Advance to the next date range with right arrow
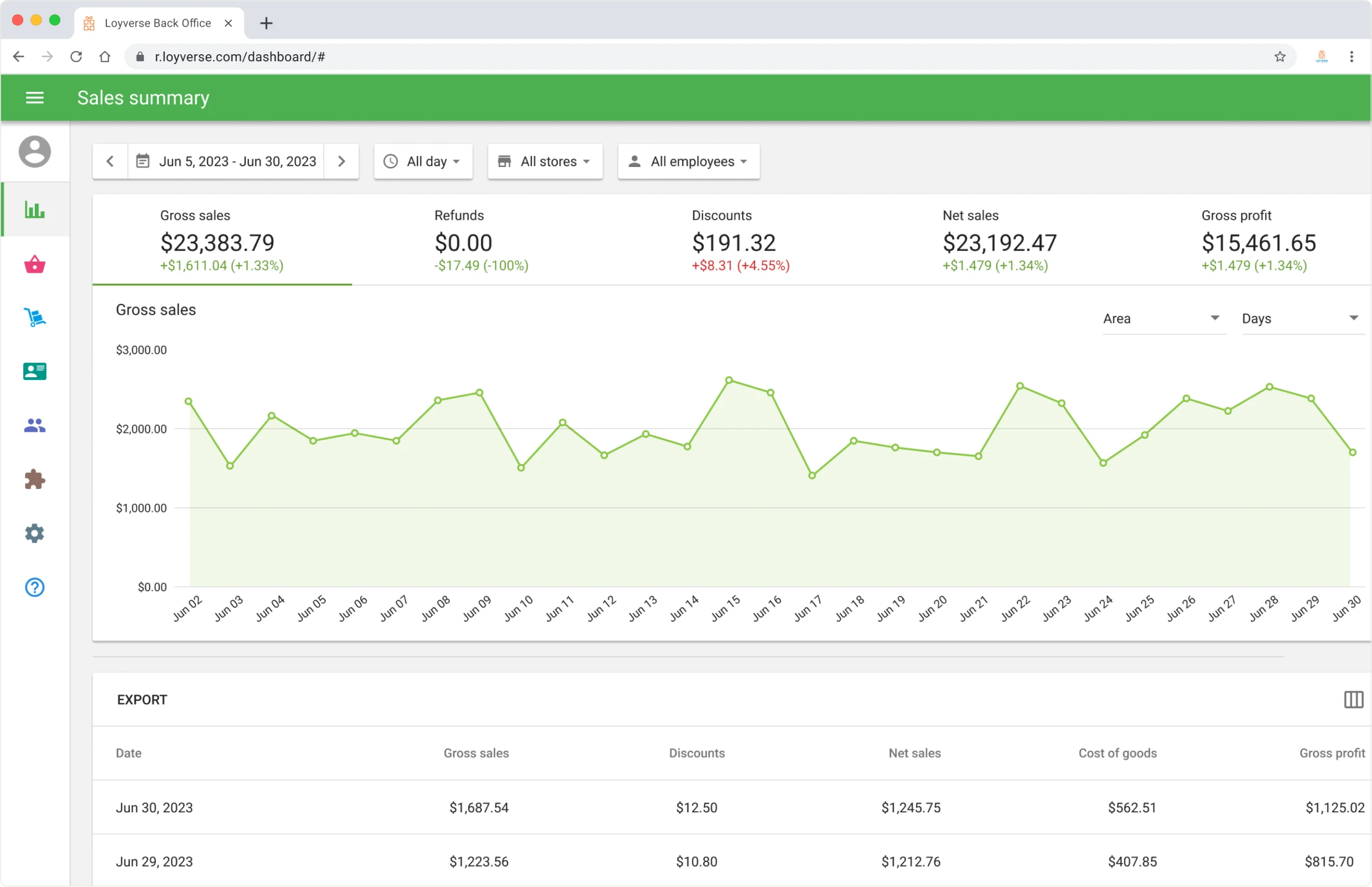This screenshot has width=1372, height=887. tap(341, 161)
